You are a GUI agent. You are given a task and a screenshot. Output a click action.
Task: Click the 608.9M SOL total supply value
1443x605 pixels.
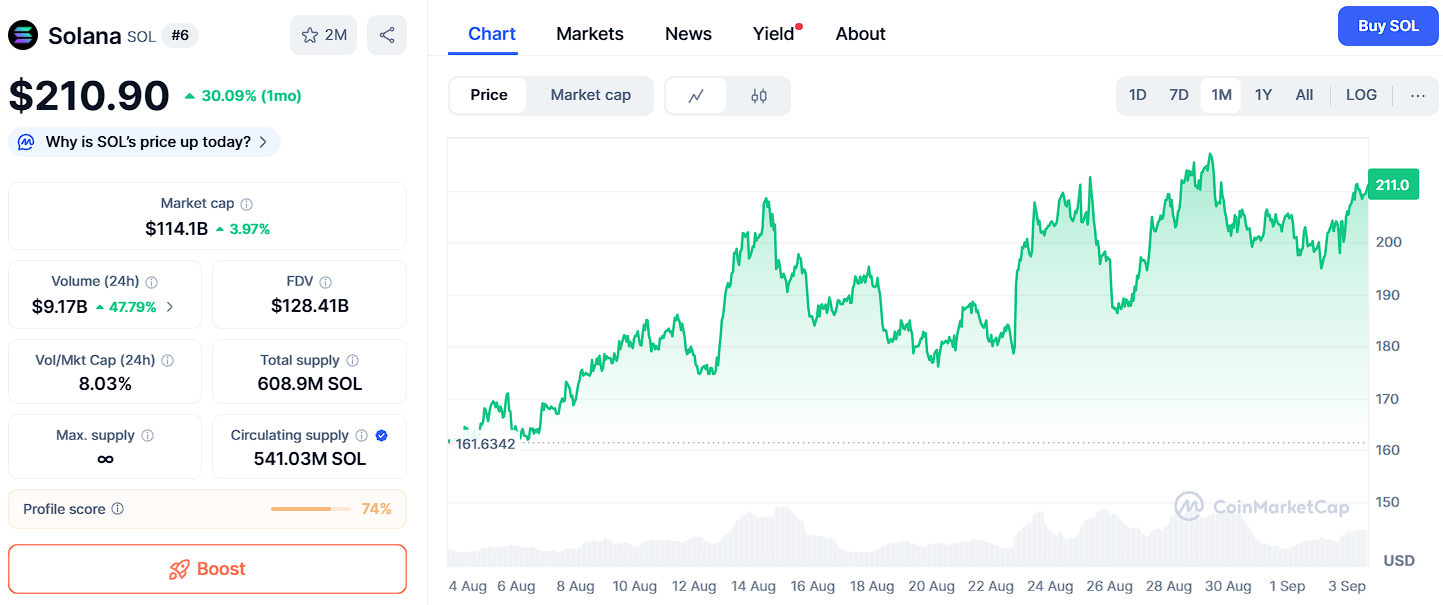(310, 384)
